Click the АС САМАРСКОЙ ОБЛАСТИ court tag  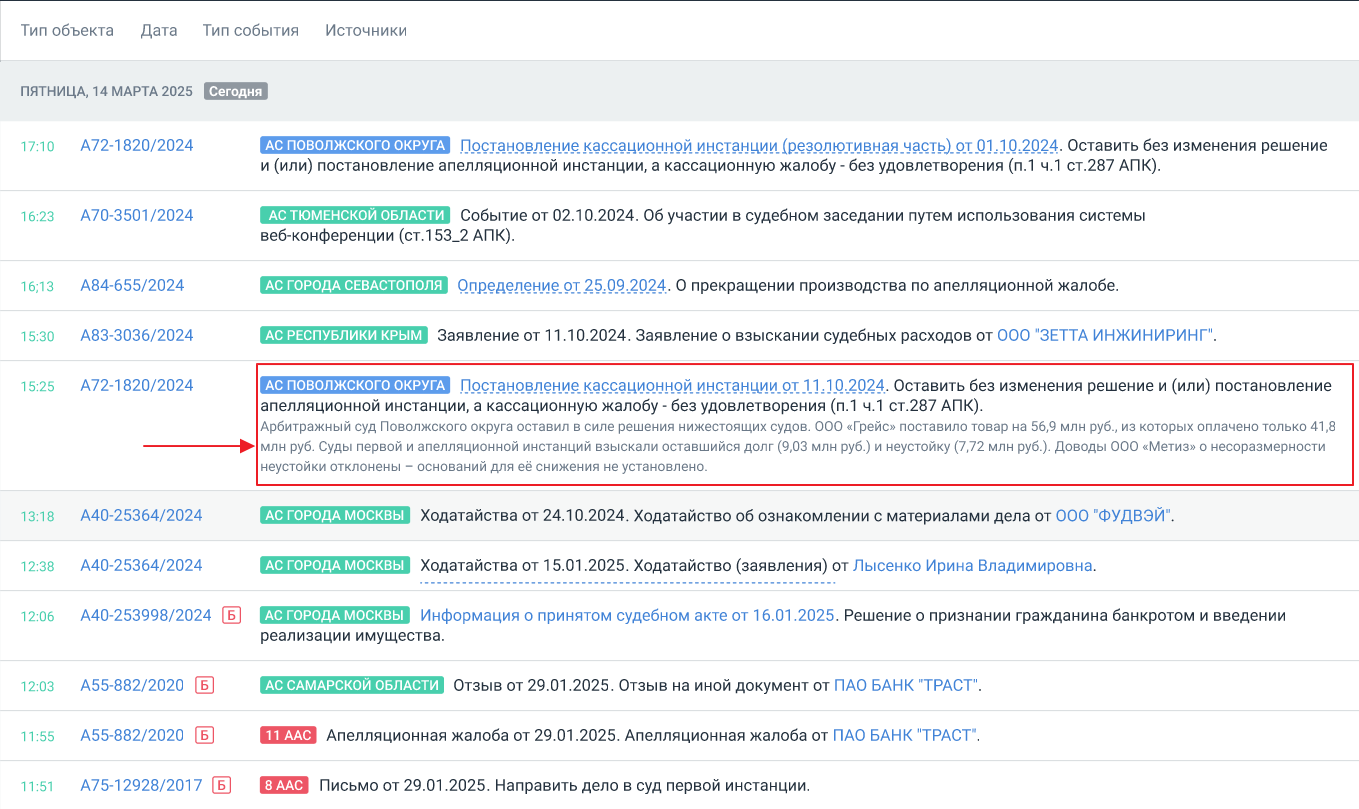[x=351, y=685]
